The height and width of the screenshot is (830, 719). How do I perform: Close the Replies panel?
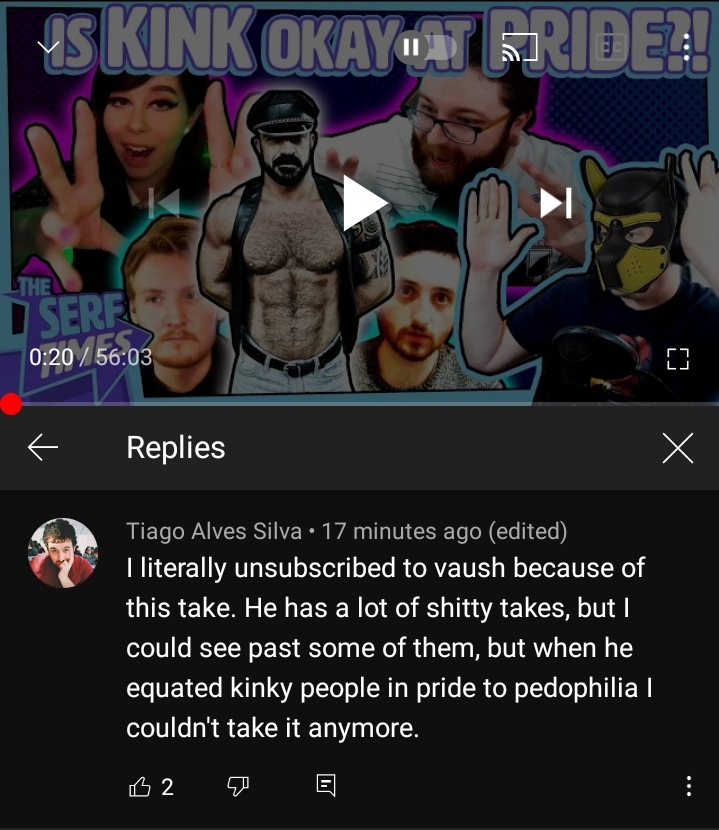tap(678, 448)
